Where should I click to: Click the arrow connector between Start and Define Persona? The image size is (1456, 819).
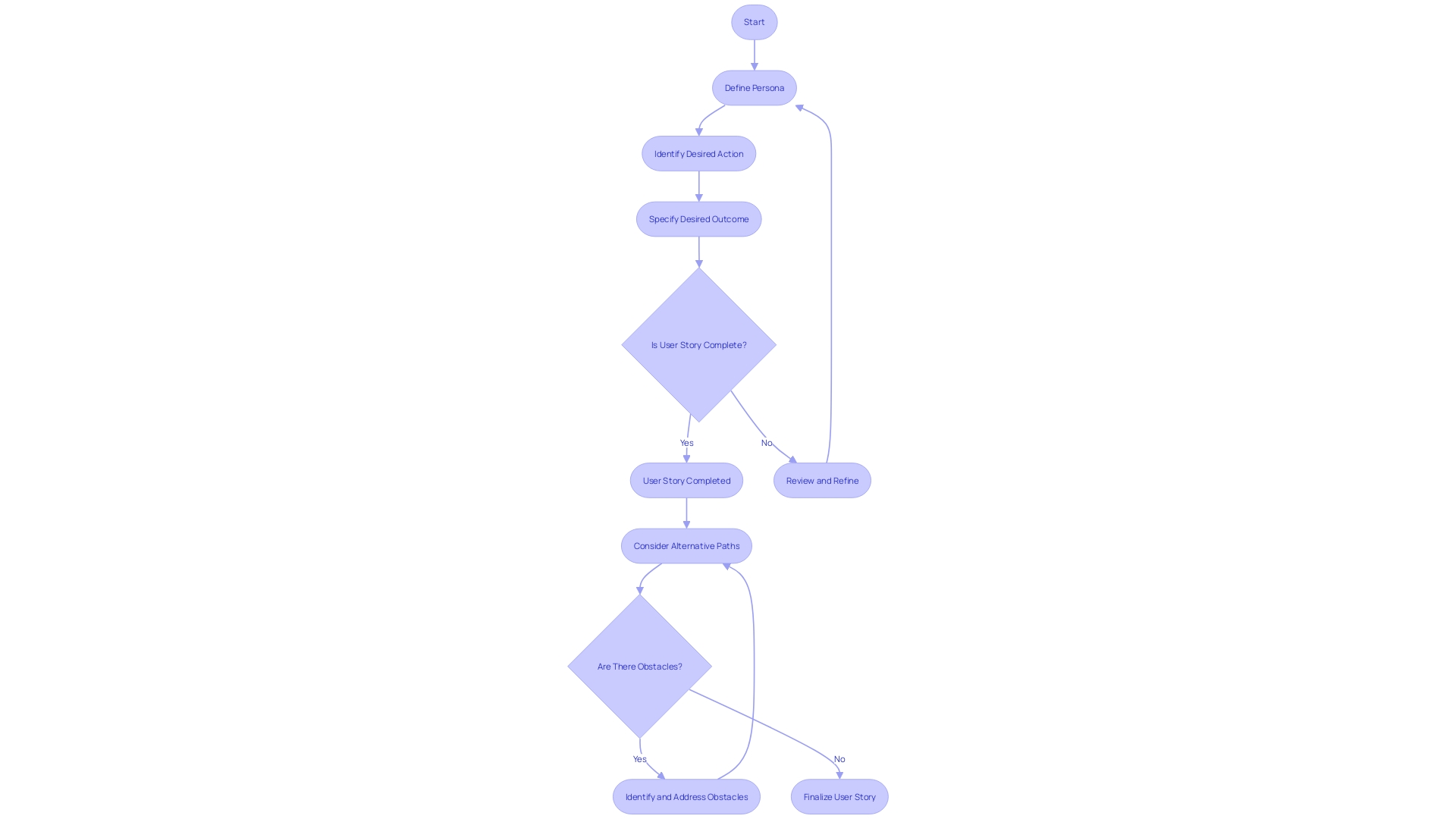tap(754, 54)
